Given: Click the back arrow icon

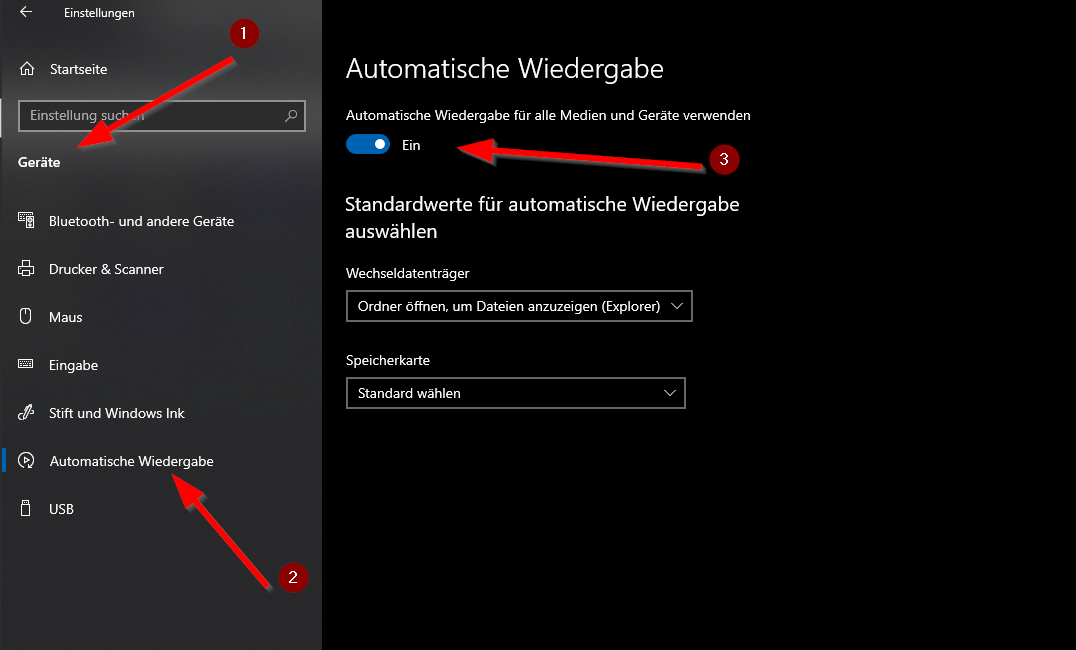Looking at the screenshot, I should point(26,13).
